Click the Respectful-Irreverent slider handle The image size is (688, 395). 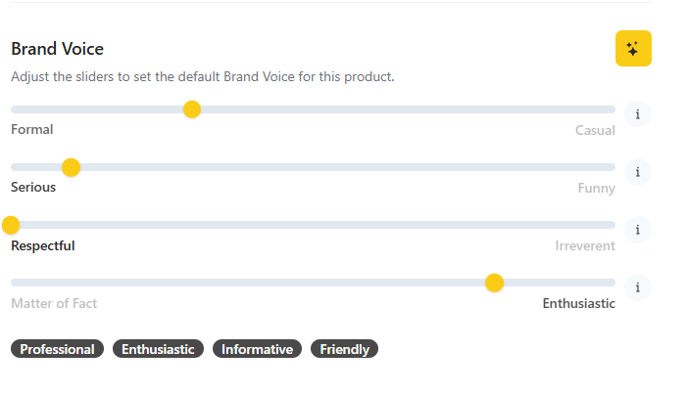(11, 225)
